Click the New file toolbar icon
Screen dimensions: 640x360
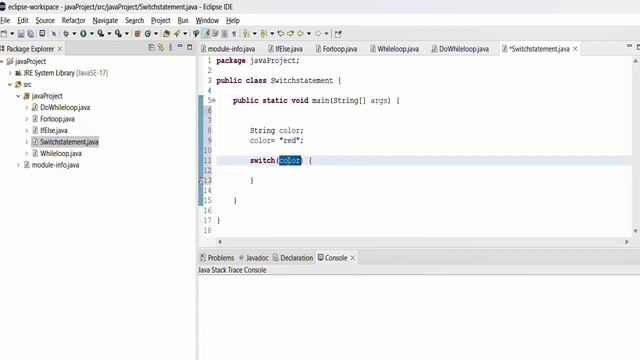[4, 34]
